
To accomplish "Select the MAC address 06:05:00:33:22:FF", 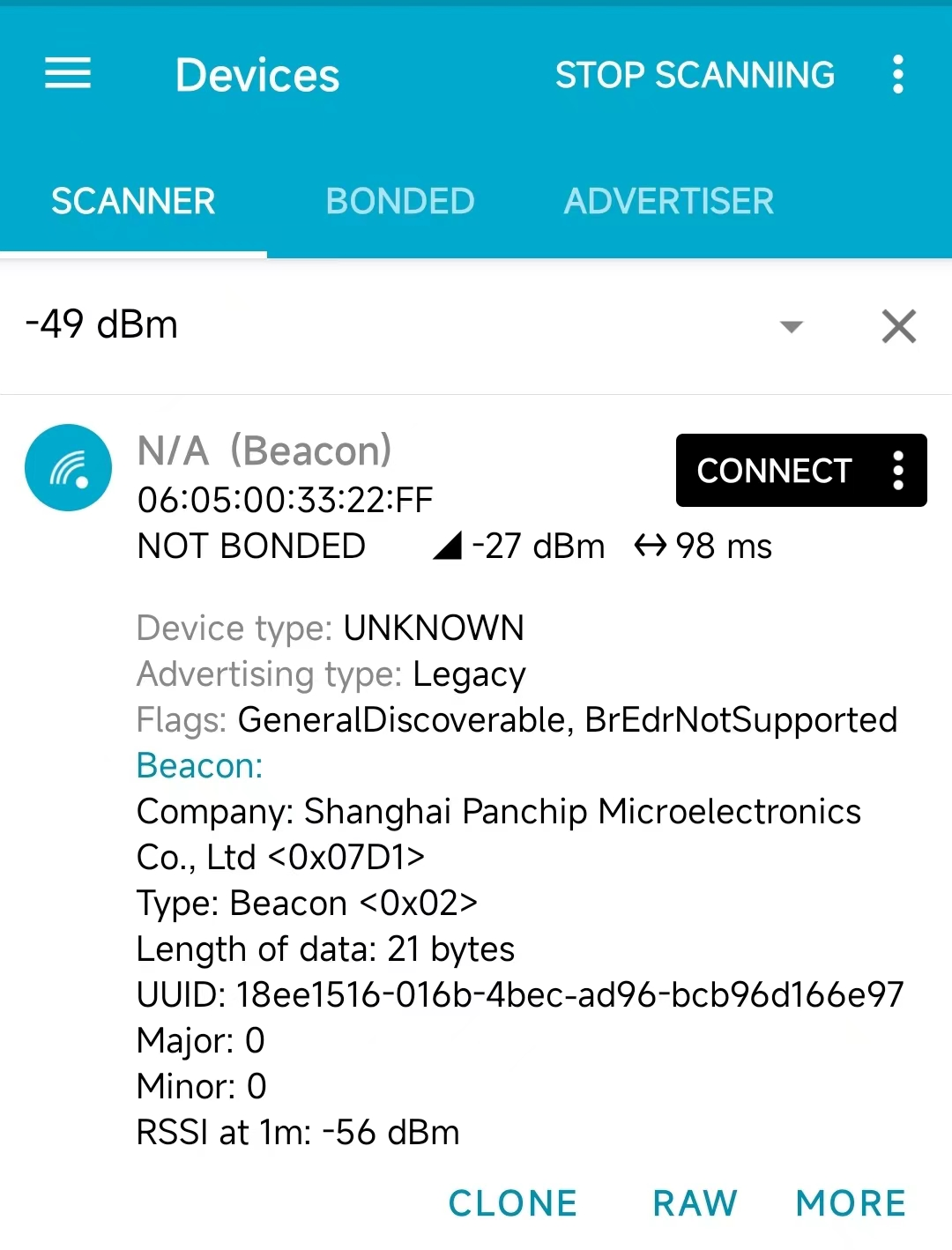I will 285,500.
